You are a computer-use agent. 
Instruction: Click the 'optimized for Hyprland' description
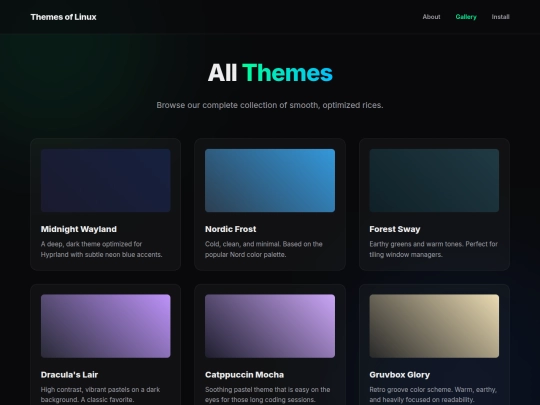(x=101, y=249)
